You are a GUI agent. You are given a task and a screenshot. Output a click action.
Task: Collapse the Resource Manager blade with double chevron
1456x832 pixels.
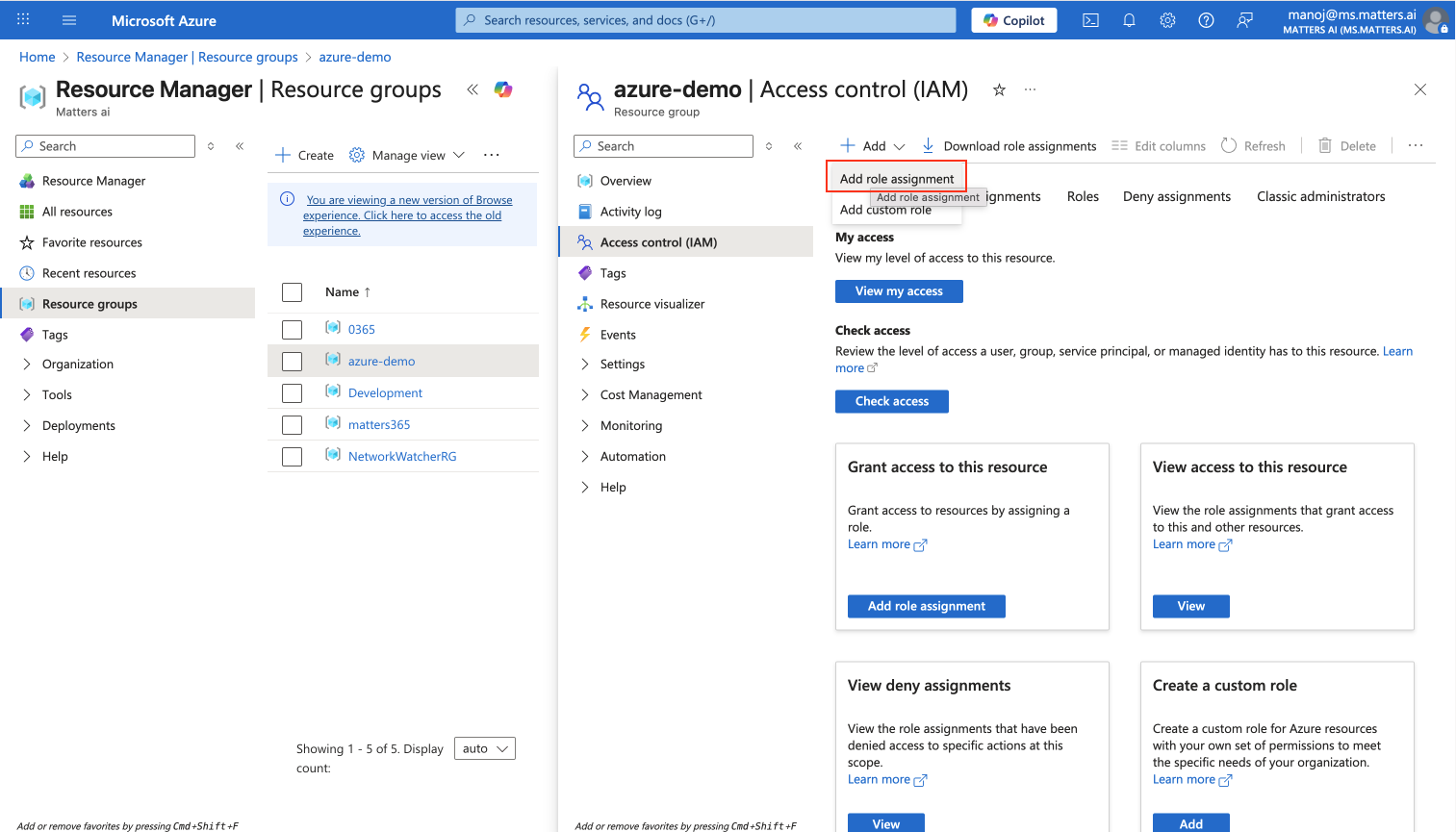473,89
